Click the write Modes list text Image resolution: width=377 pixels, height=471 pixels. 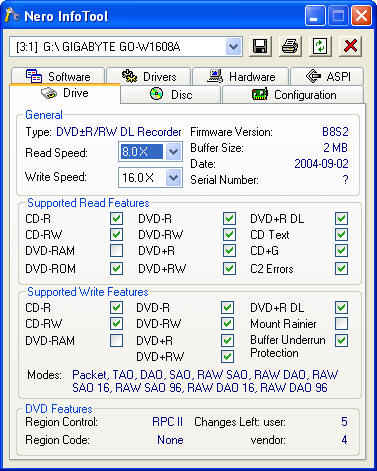coord(205,381)
